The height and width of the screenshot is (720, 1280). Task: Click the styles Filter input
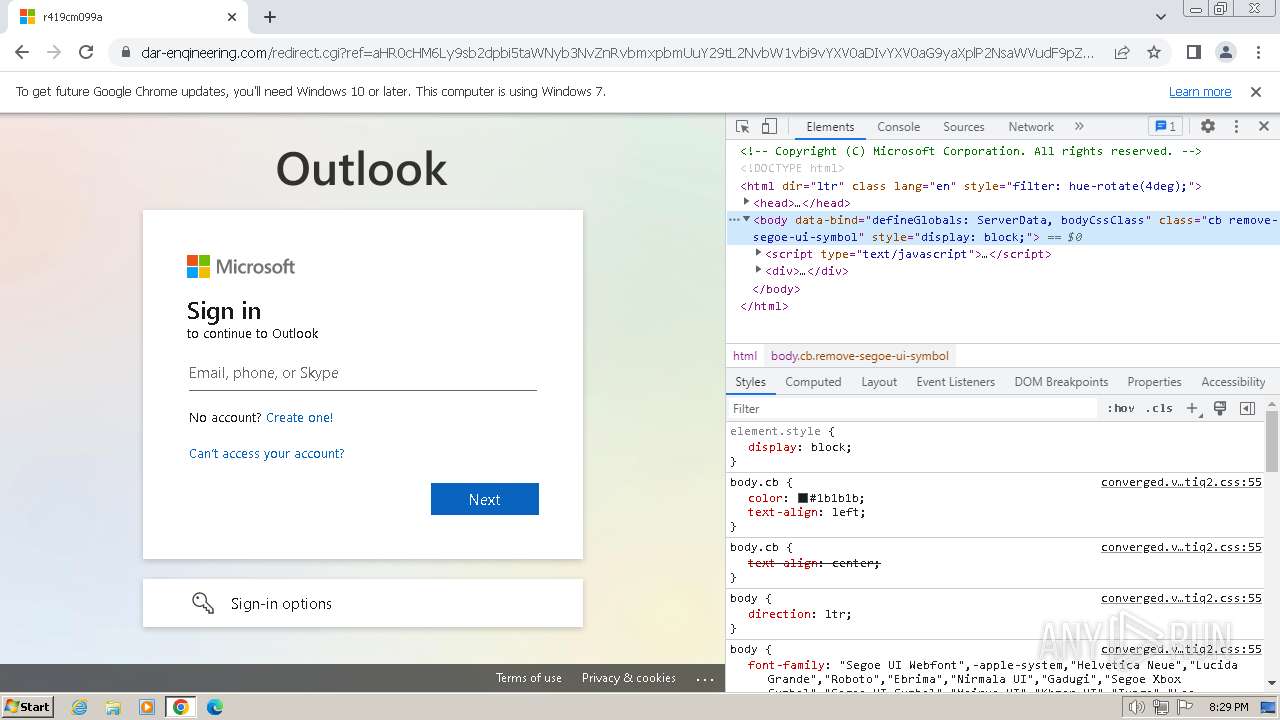point(913,409)
